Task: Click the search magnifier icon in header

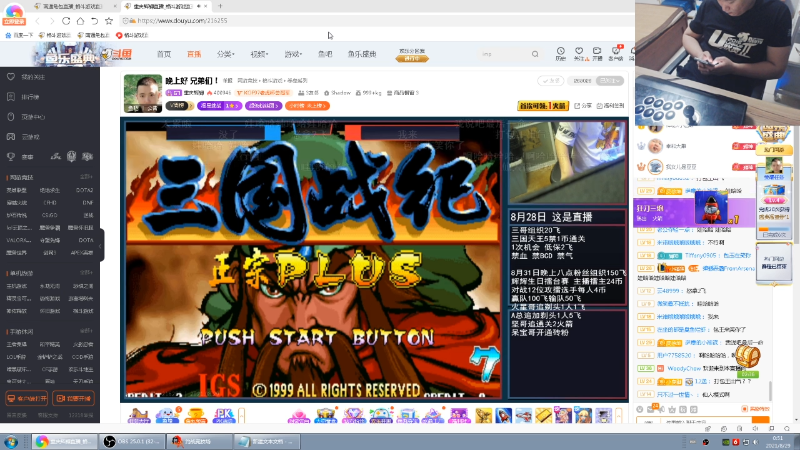Action: (535, 54)
